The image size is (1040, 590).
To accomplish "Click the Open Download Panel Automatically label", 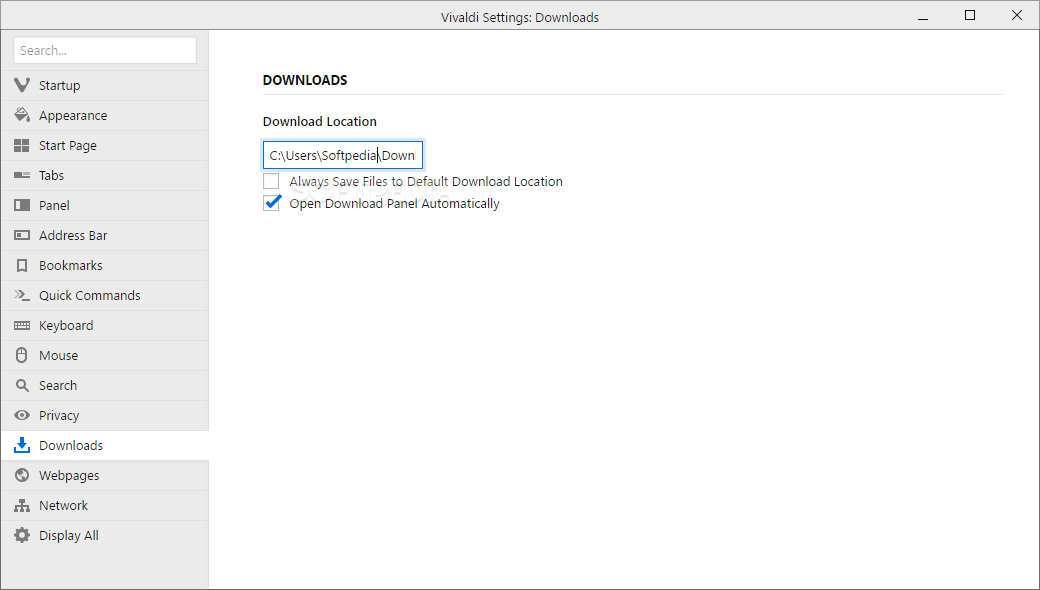I will click(395, 204).
